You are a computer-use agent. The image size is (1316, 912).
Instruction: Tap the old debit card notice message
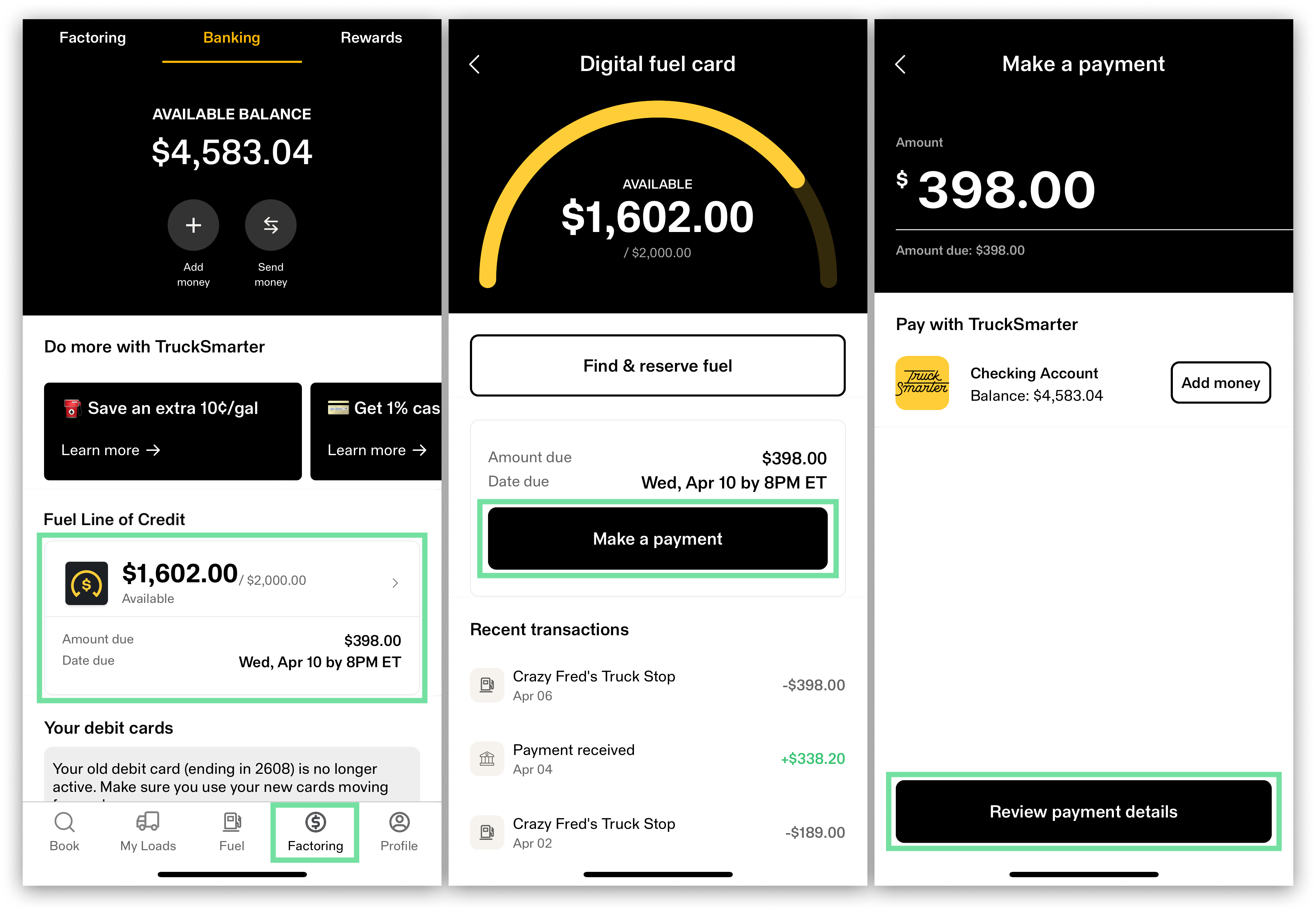pos(231,774)
